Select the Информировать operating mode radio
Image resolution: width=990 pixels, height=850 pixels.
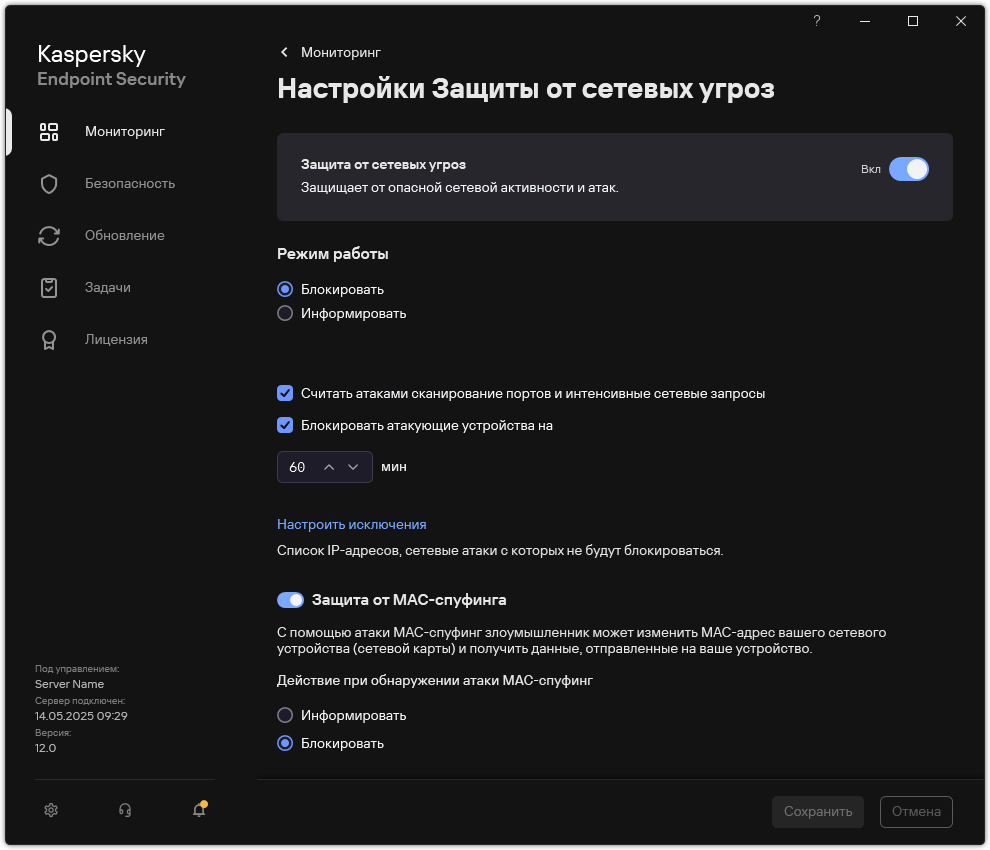[285, 313]
